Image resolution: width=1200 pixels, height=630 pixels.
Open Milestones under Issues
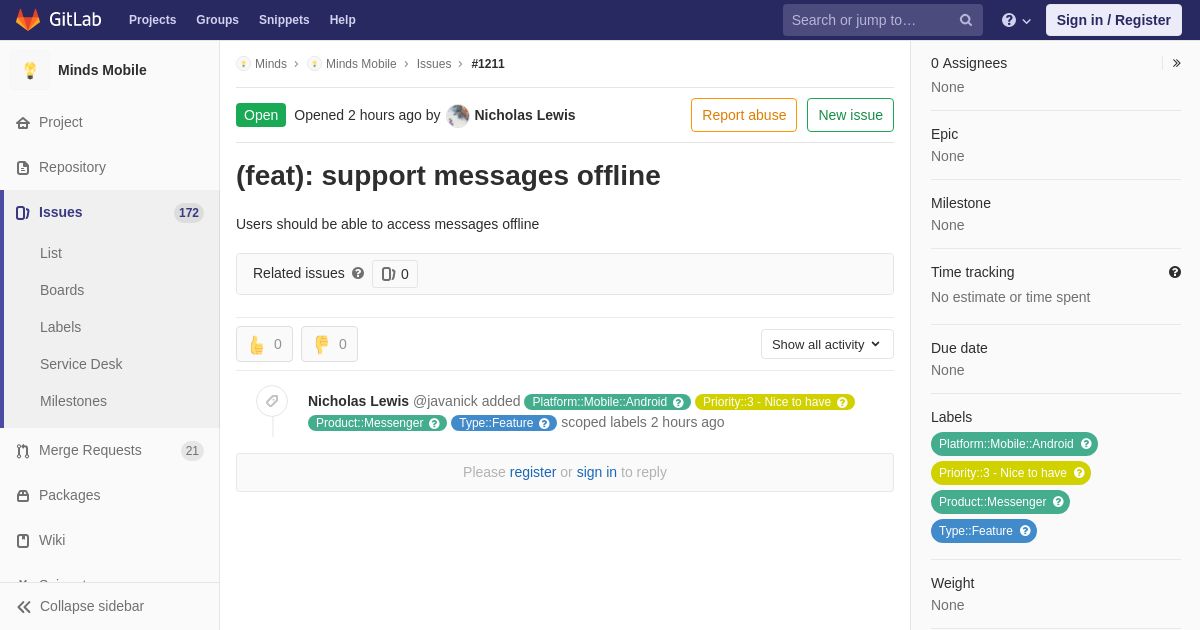coord(73,401)
